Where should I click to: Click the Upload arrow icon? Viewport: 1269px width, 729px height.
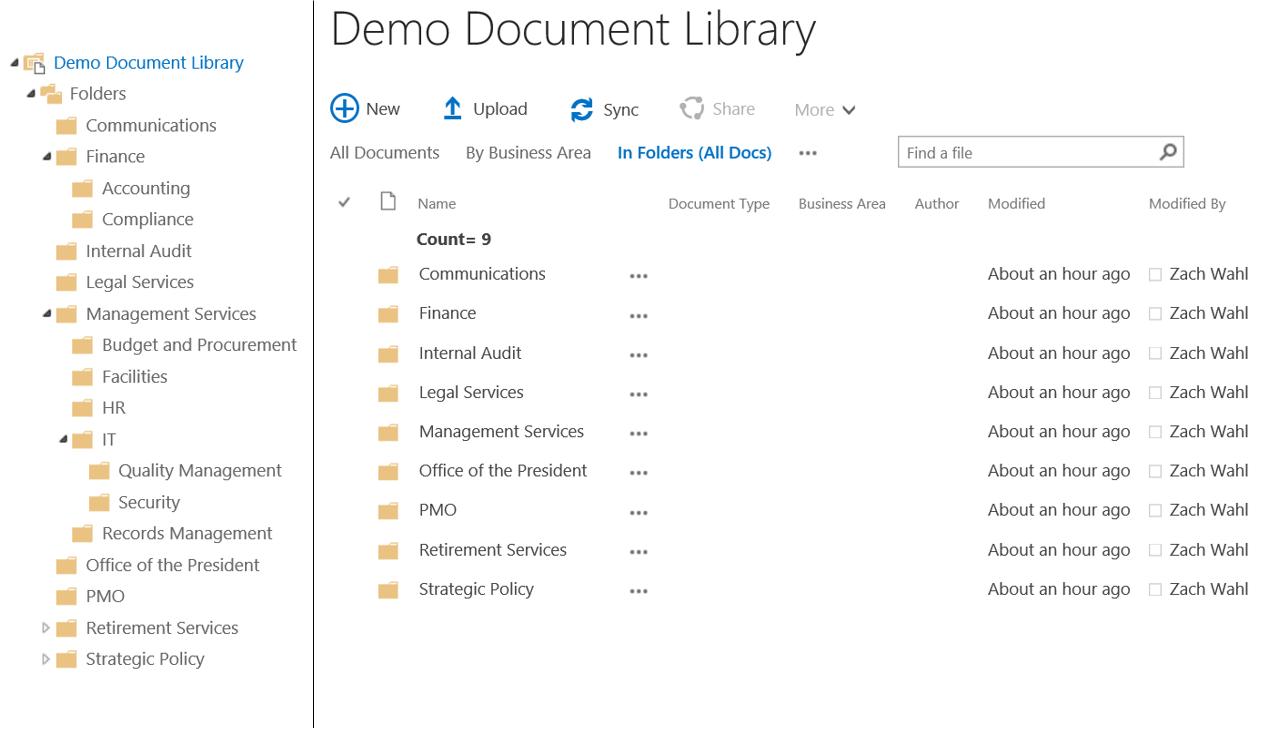(x=453, y=108)
